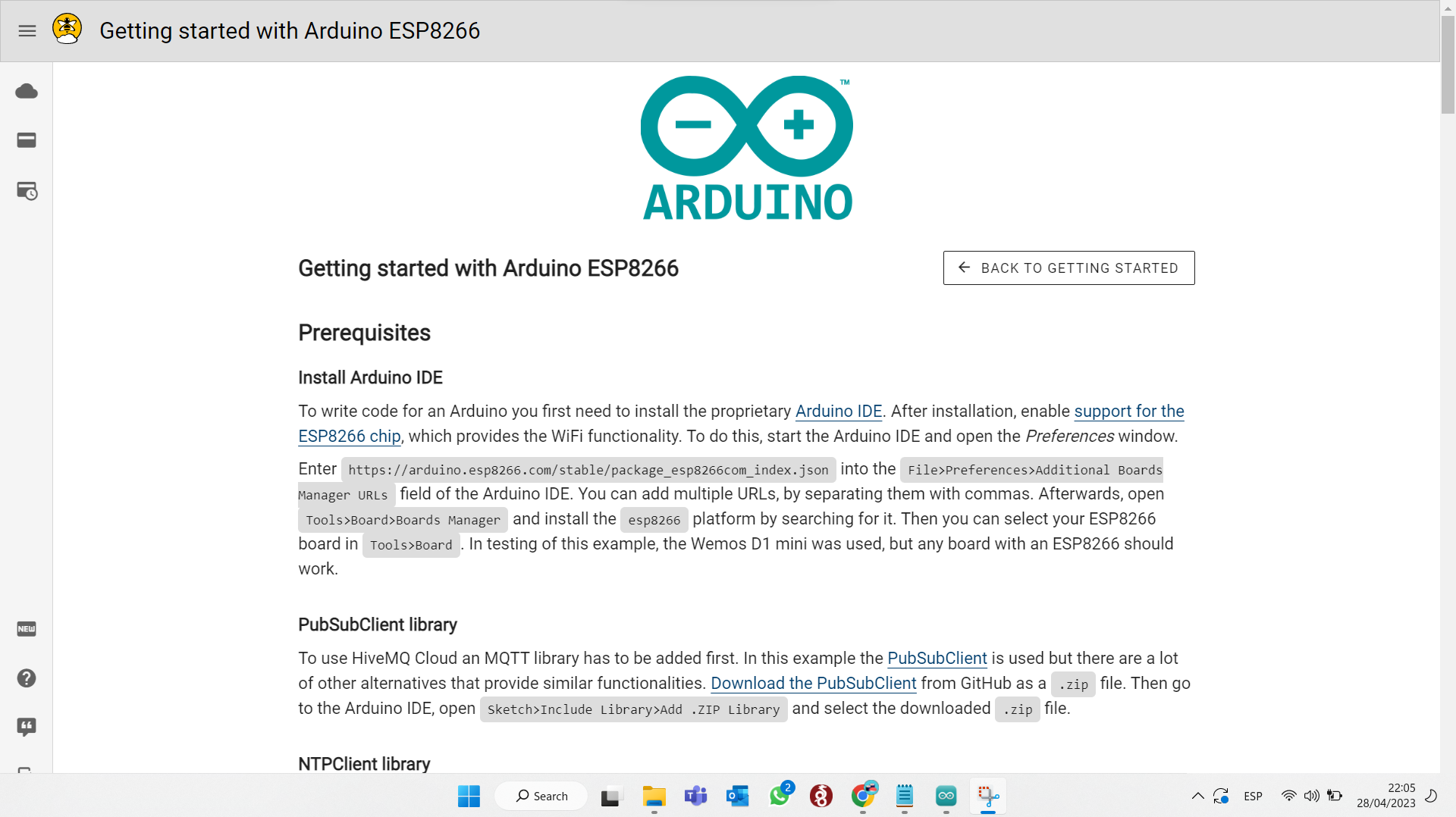Open the Wi-Fi network tray icon

[x=1288, y=796]
